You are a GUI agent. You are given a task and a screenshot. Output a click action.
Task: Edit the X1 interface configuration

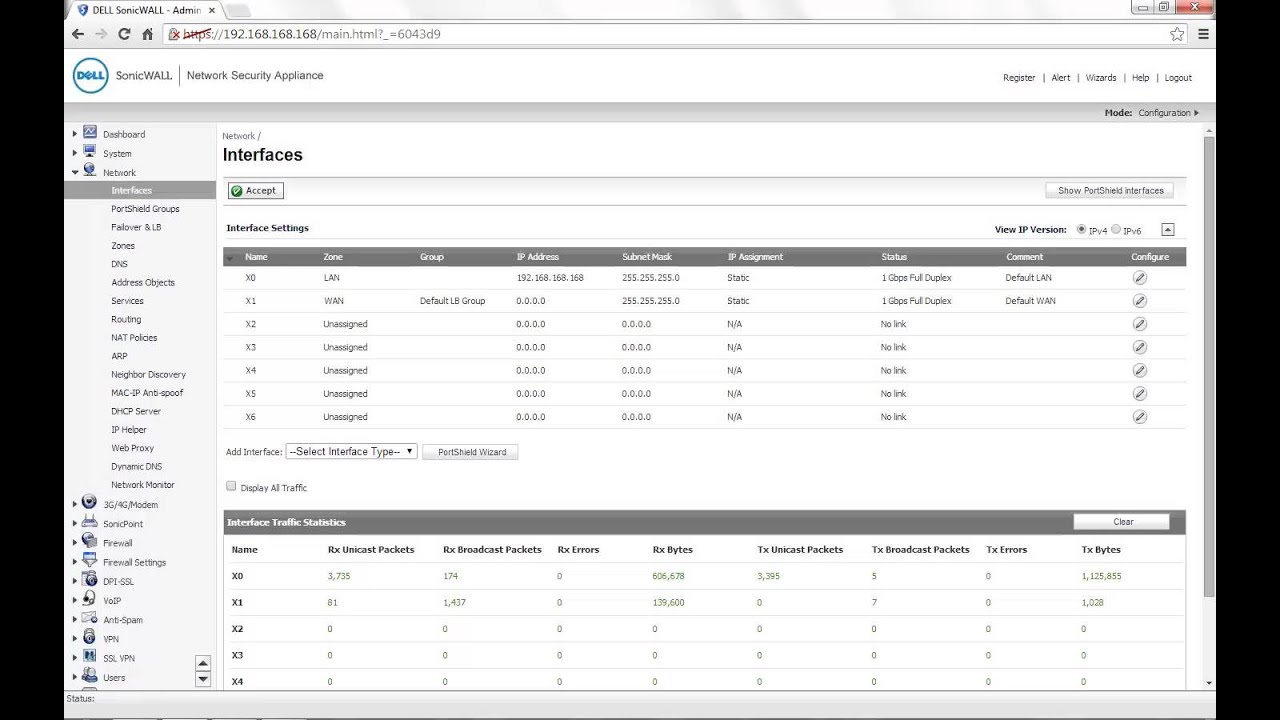1139,301
